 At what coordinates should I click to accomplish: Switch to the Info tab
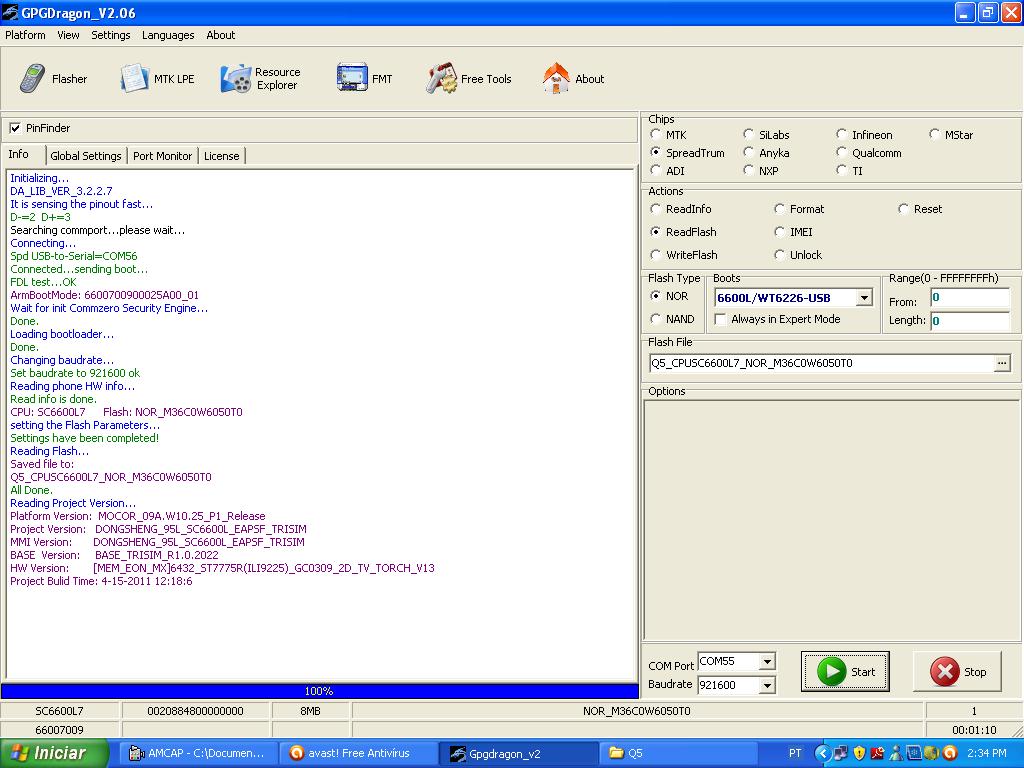18,154
